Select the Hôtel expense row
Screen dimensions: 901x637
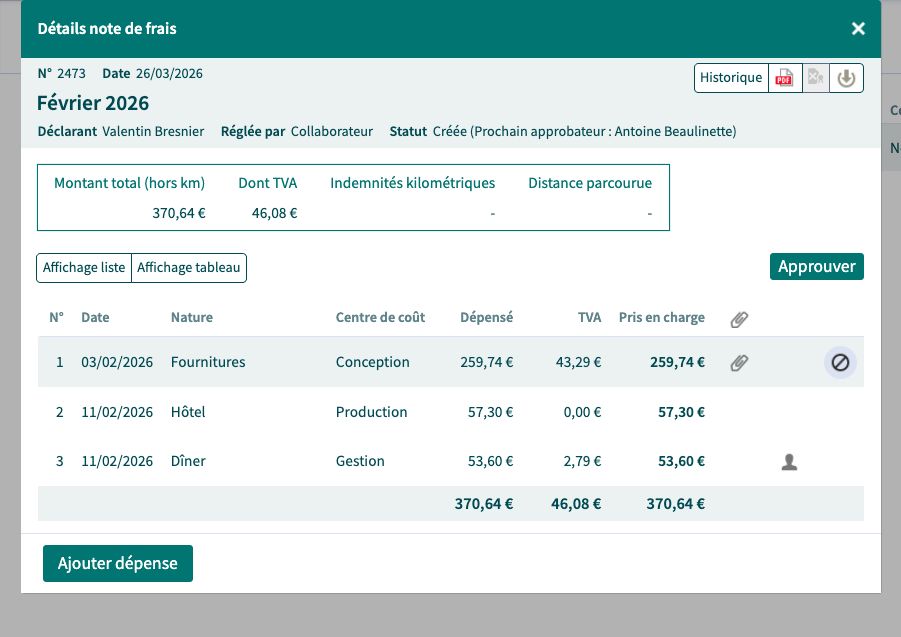click(x=450, y=412)
